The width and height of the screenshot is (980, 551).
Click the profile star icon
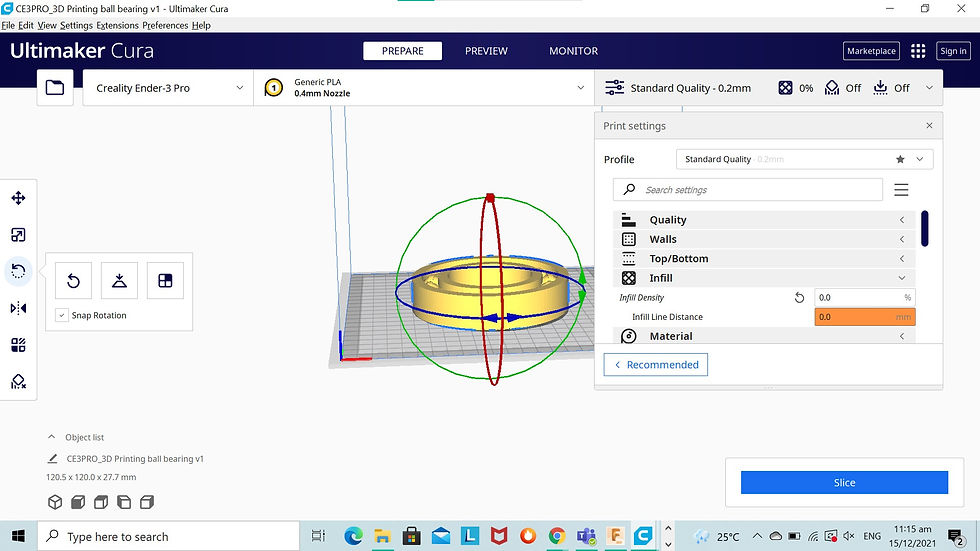900,159
